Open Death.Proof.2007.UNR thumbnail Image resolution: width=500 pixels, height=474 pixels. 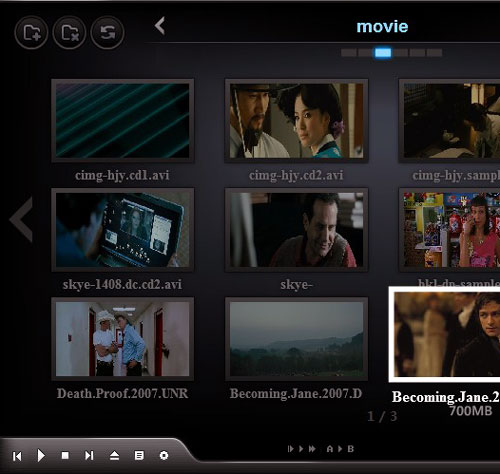click(x=123, y=339)
